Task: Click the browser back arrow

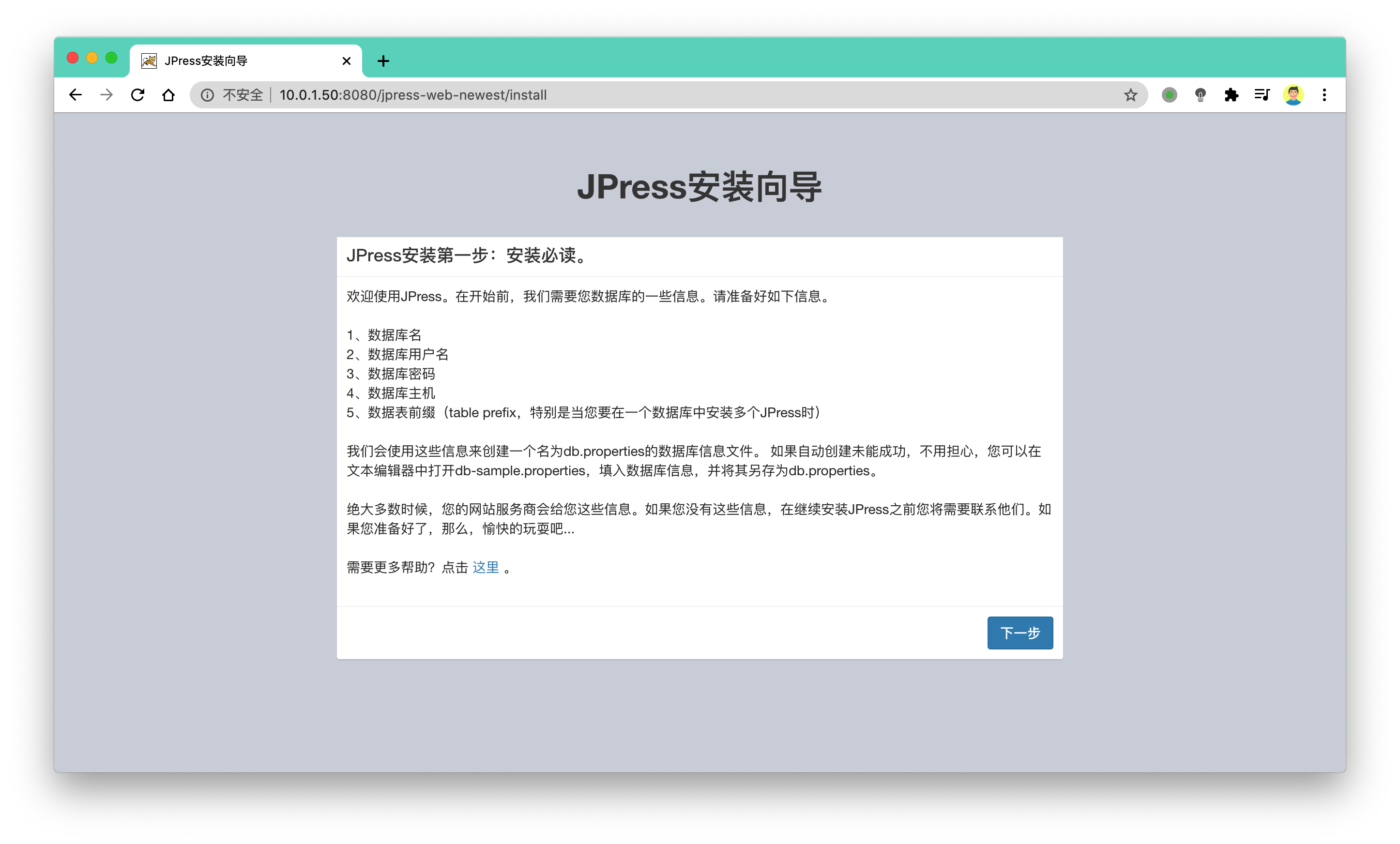Action: point(75,95)
